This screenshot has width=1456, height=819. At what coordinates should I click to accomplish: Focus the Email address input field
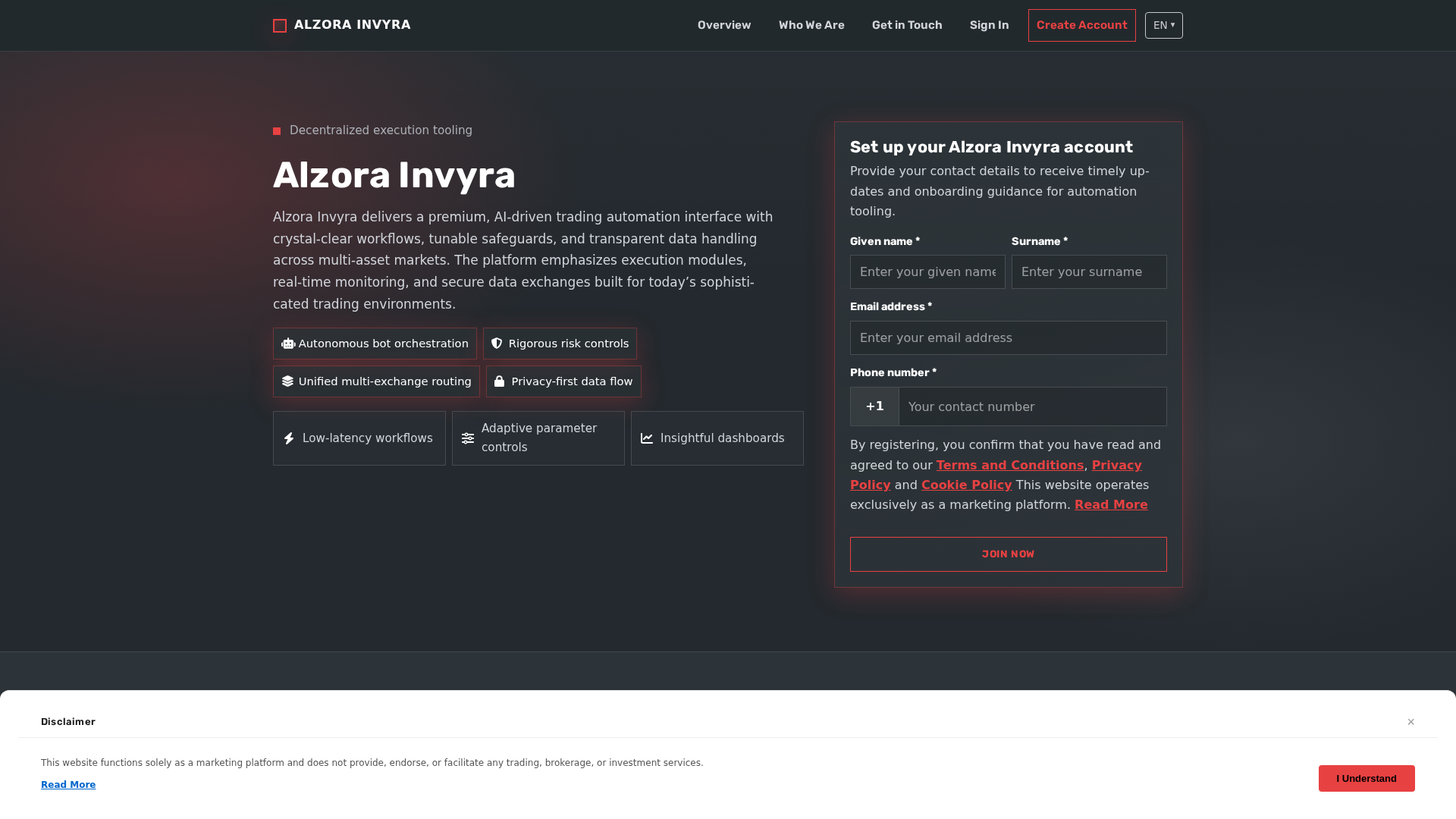click(1009, 337)
